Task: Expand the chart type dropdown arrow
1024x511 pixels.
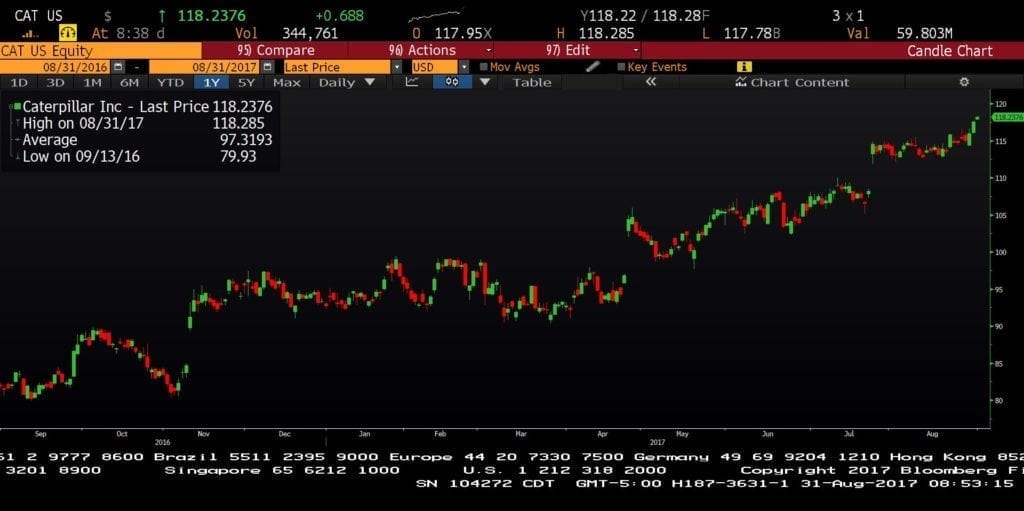Action: (485, 82)
